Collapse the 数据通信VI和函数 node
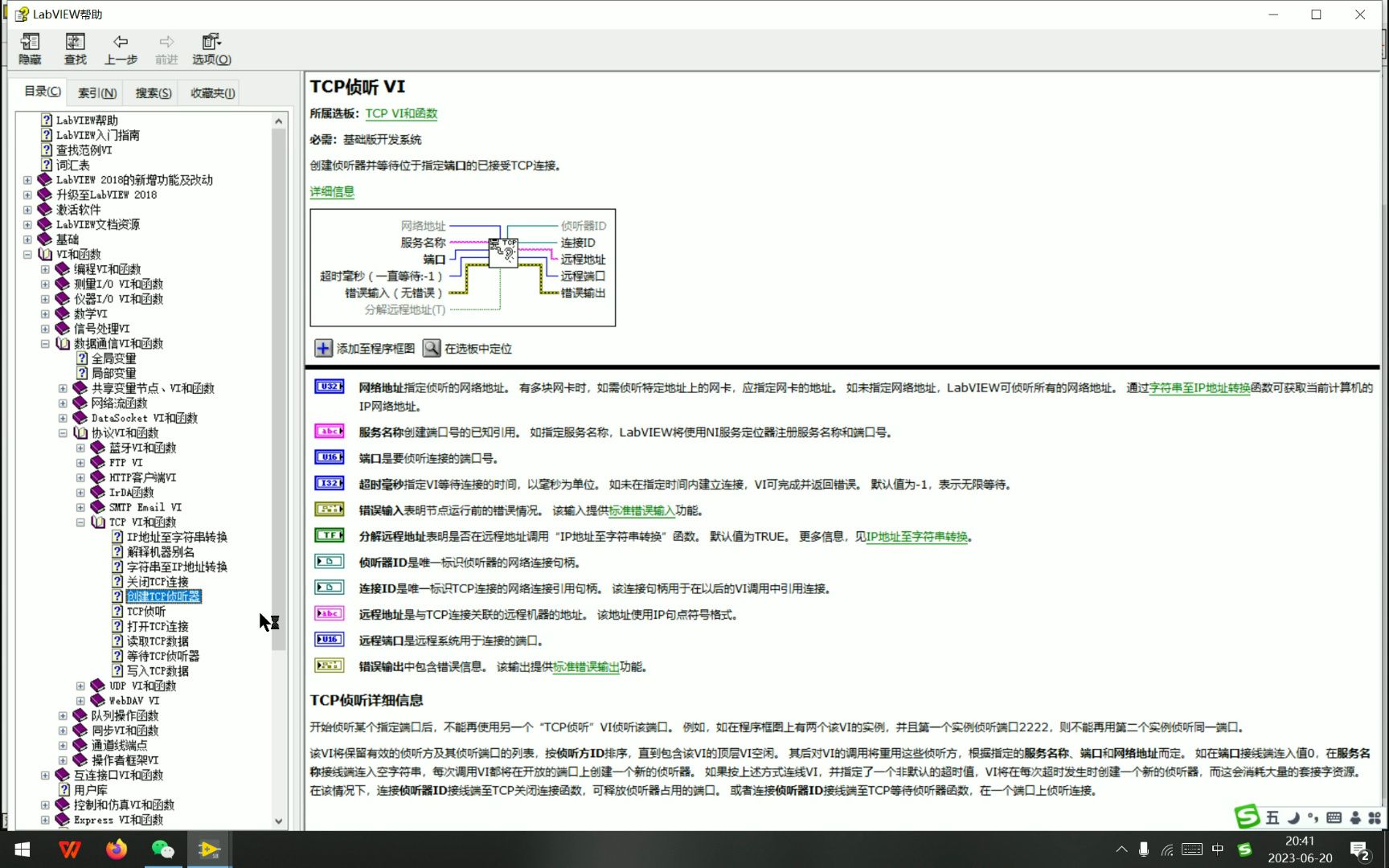Screen dimensions: 1389x868 pyautogui.click(x=45, y=343)
